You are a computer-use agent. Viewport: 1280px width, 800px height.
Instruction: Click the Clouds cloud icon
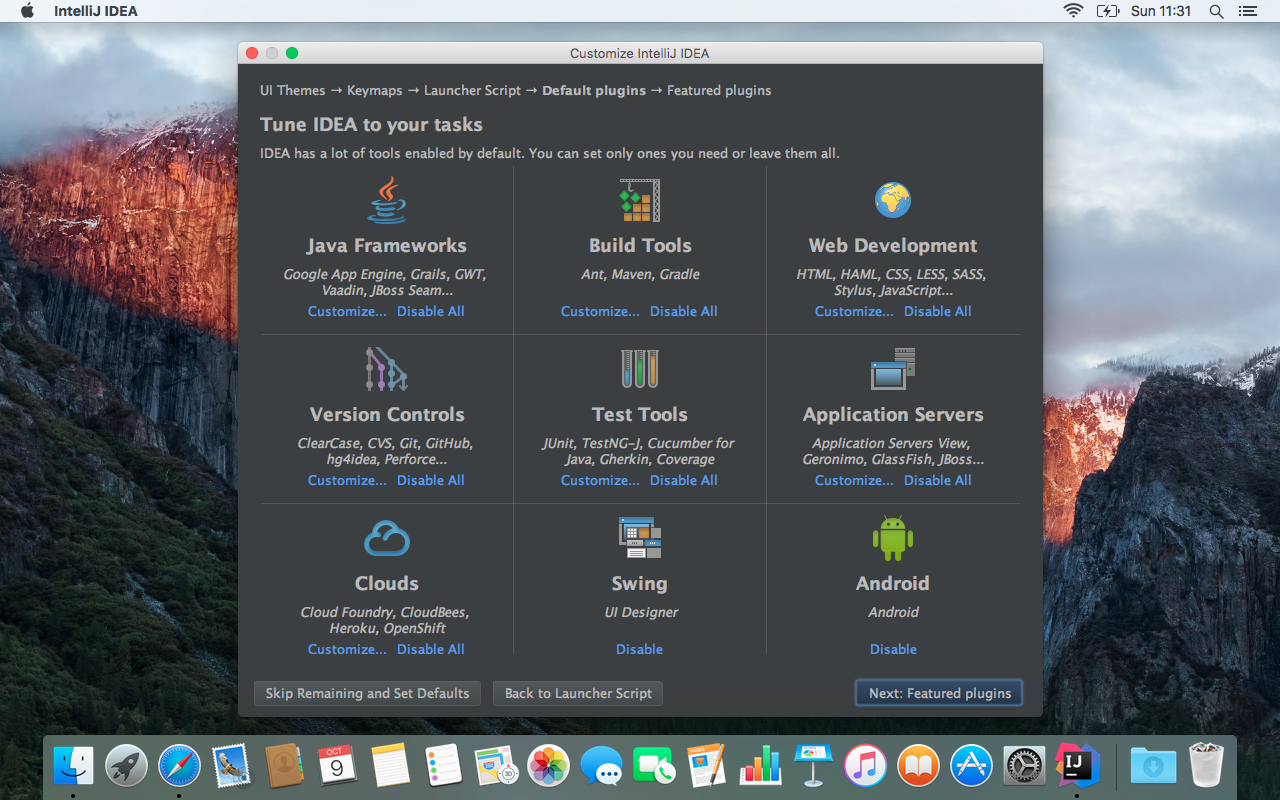[x=387, y=538]
